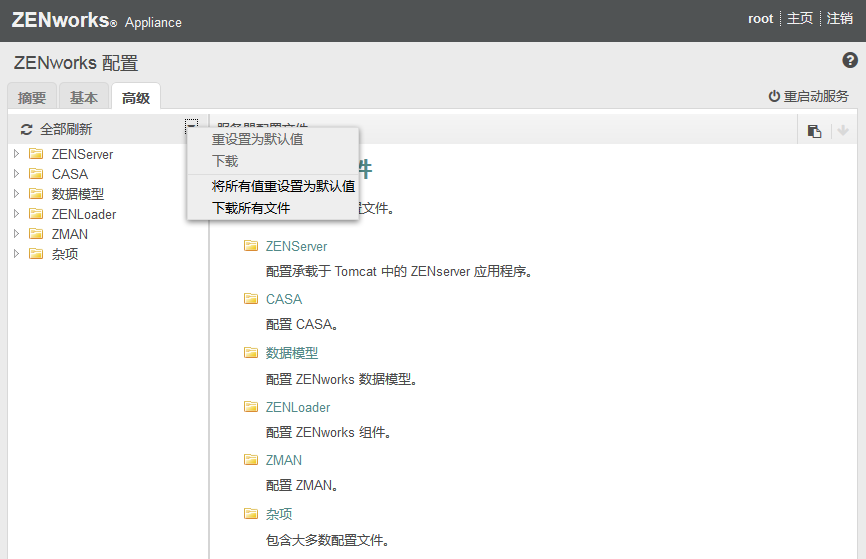This screenshot has height=559, width=866.
Task: Open the ZENLoader link in main panel
Action: (298, 407)
